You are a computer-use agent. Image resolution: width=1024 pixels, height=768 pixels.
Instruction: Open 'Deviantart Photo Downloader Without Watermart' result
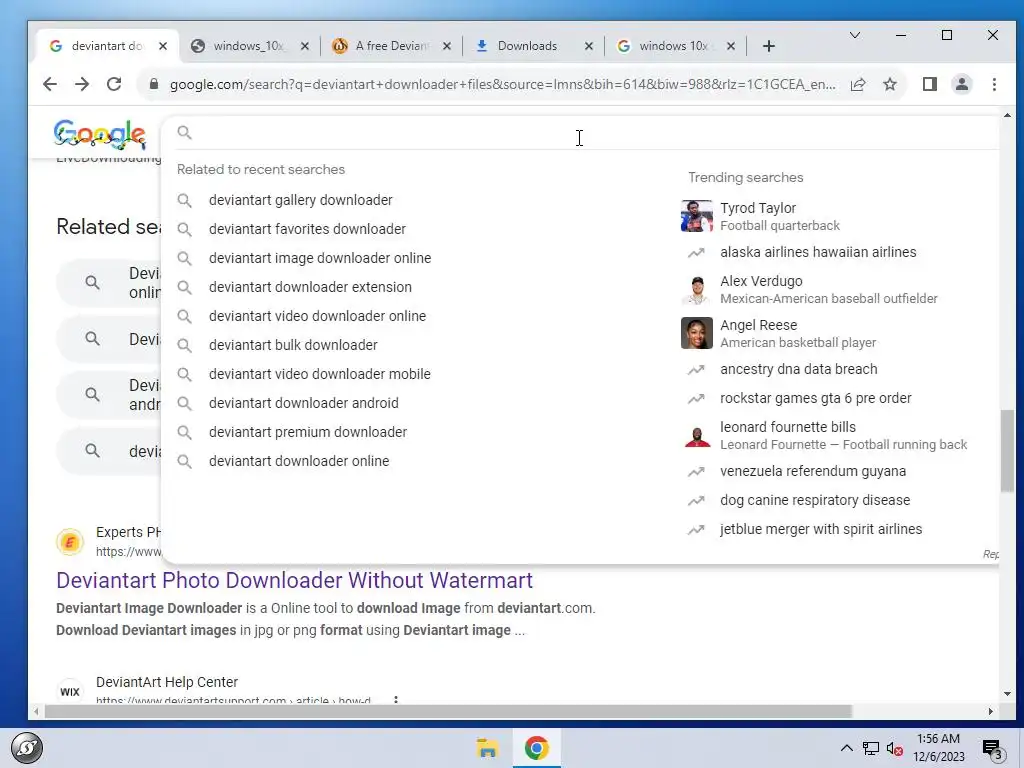coord(295,580)
